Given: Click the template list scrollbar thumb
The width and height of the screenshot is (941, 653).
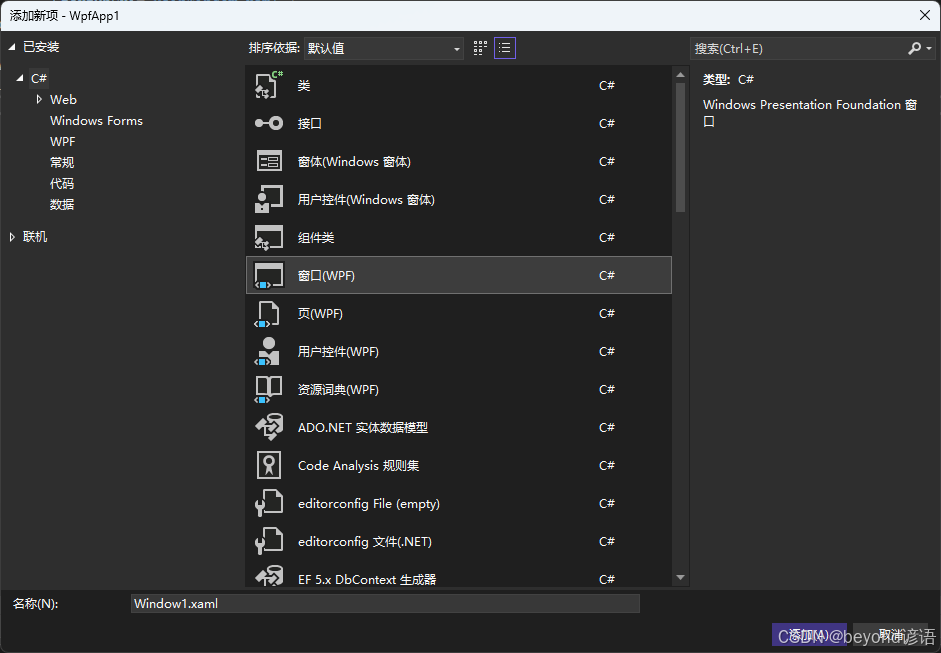Looking at the screenshot, I should (680, 148).
